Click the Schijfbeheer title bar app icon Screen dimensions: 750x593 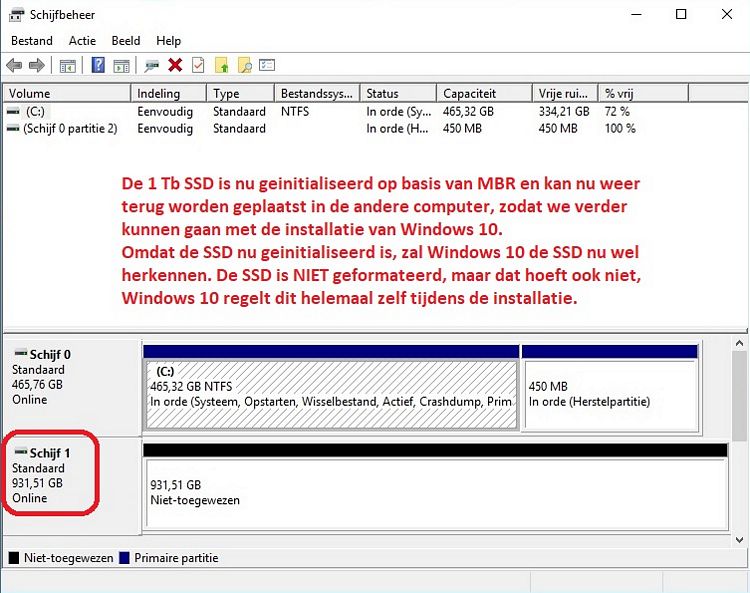coord(16,15)
